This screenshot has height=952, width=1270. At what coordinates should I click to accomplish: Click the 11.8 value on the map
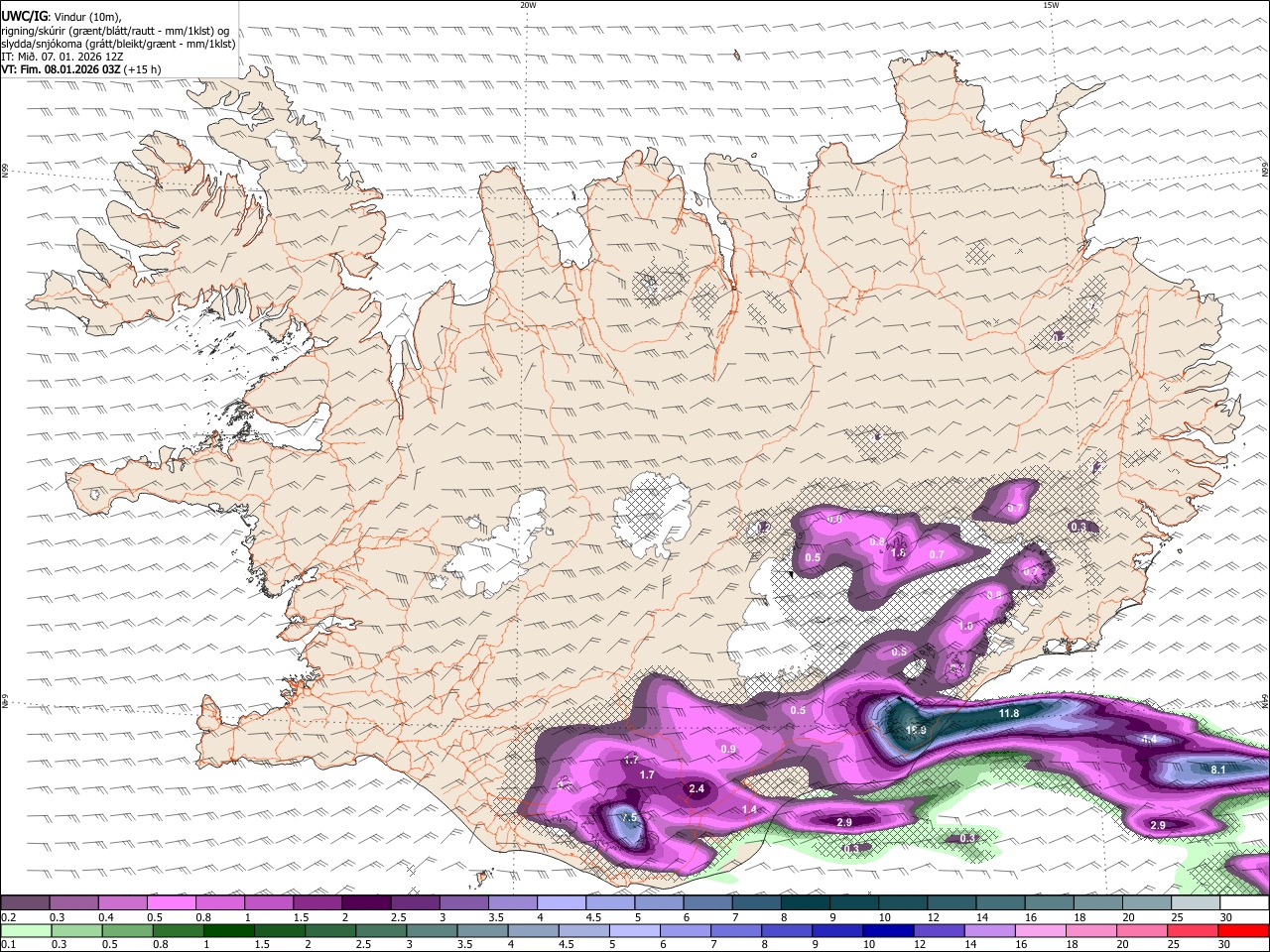pos(1009,714)
